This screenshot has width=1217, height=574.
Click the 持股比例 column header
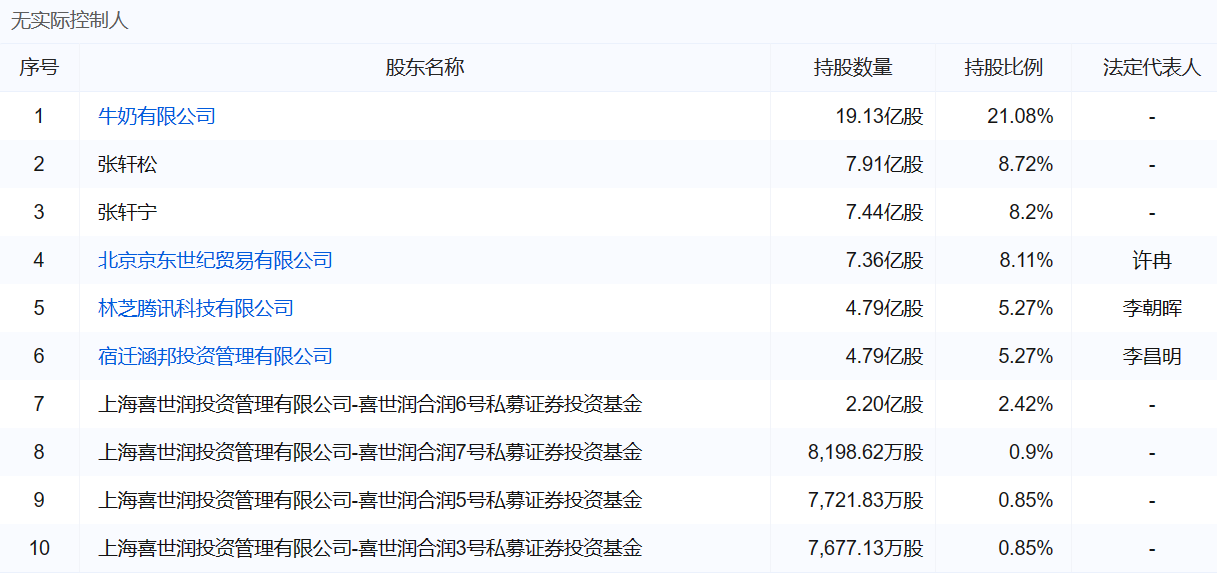(x=1003, y=68)
